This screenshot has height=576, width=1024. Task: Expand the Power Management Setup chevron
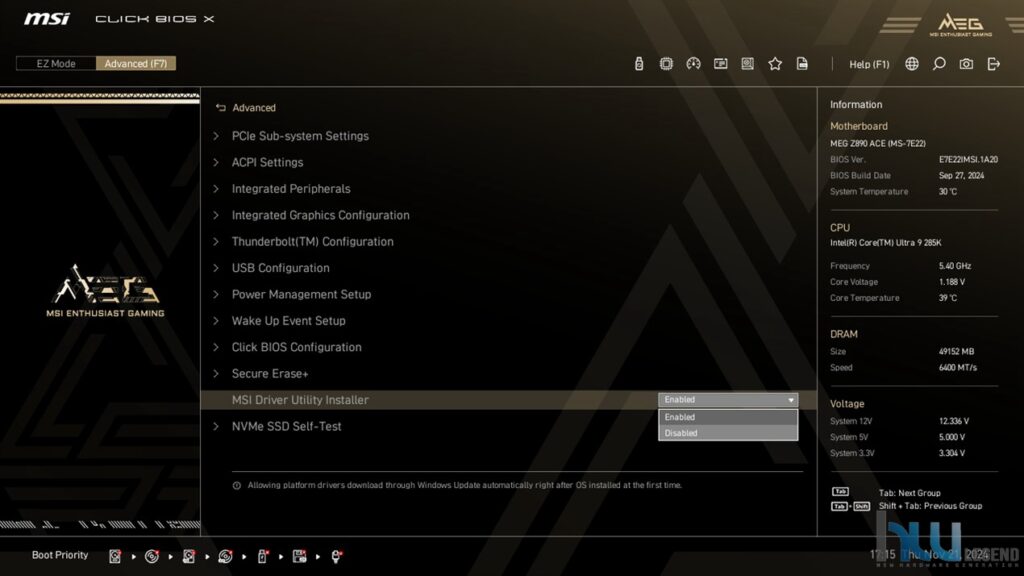pyautogui.click(x=216, y=295)
